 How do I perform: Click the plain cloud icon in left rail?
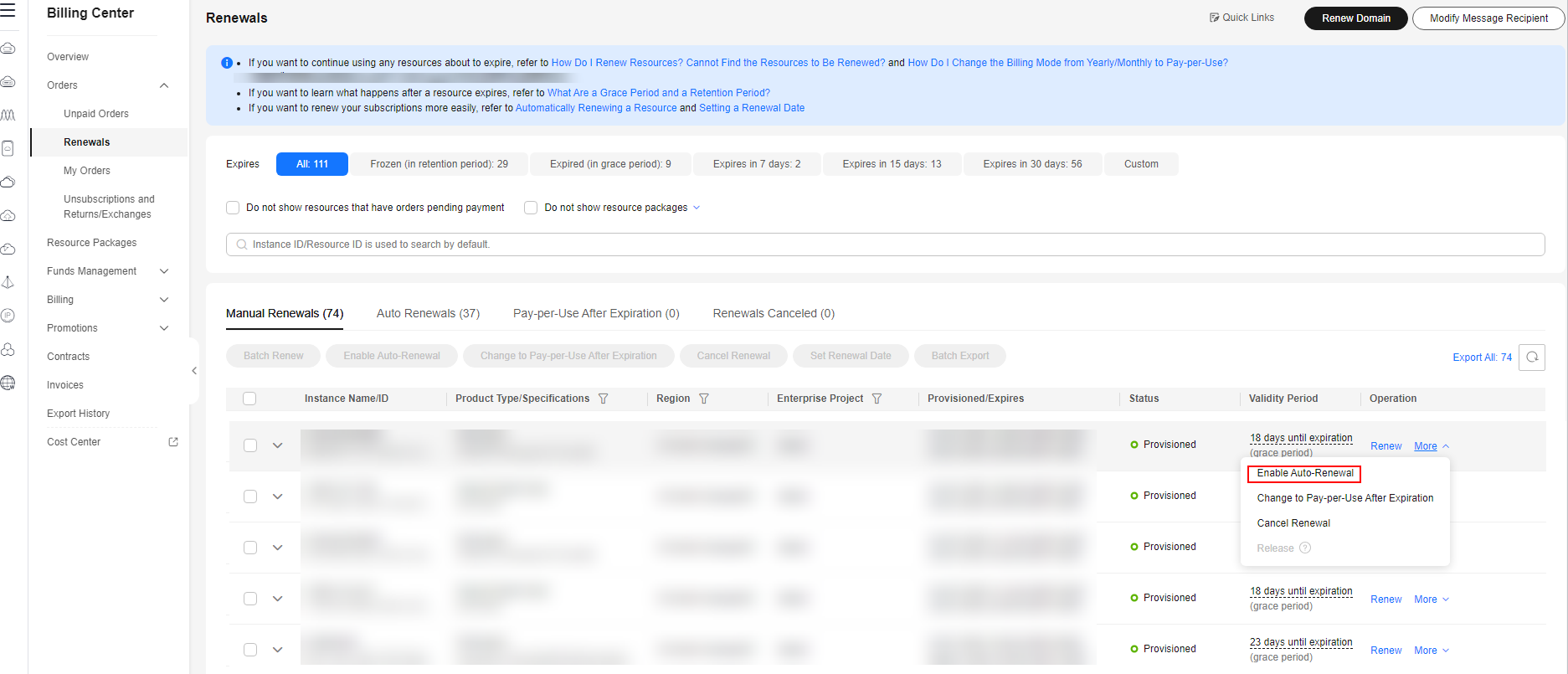(8, 182)
